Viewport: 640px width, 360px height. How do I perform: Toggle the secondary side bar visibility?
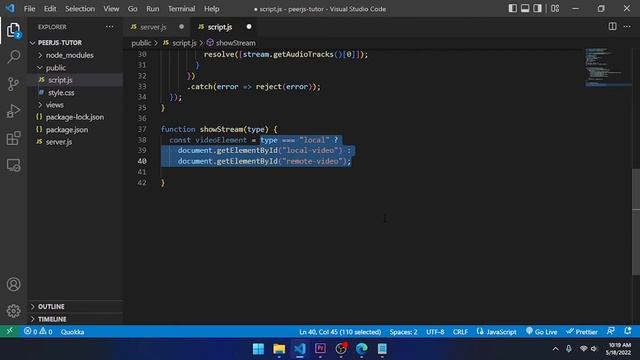538,8
